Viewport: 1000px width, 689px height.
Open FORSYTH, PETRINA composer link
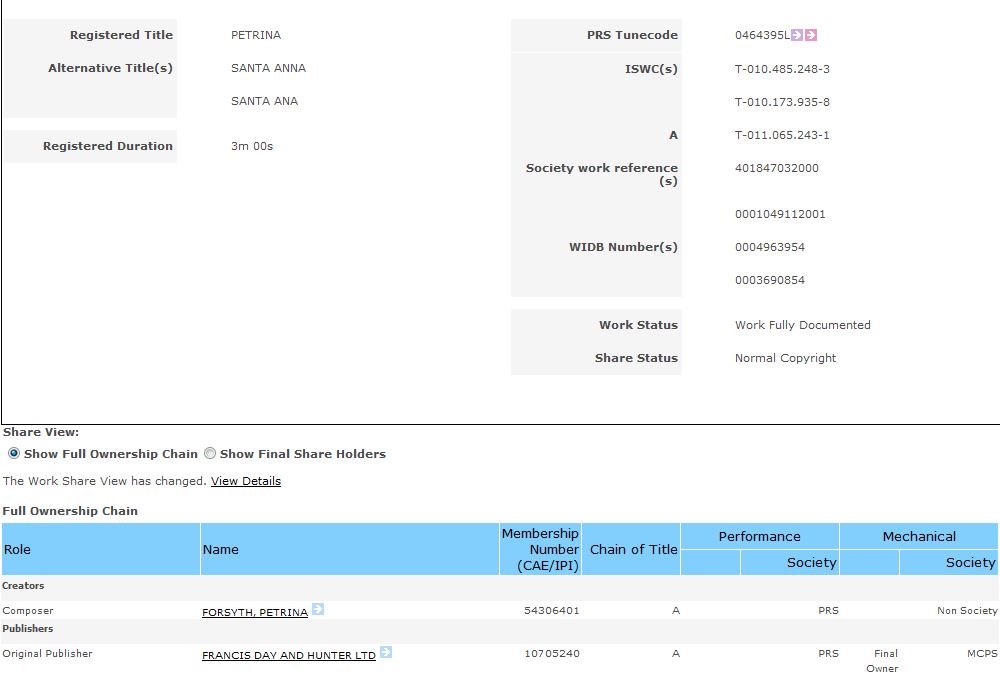[x=254, y=612]
